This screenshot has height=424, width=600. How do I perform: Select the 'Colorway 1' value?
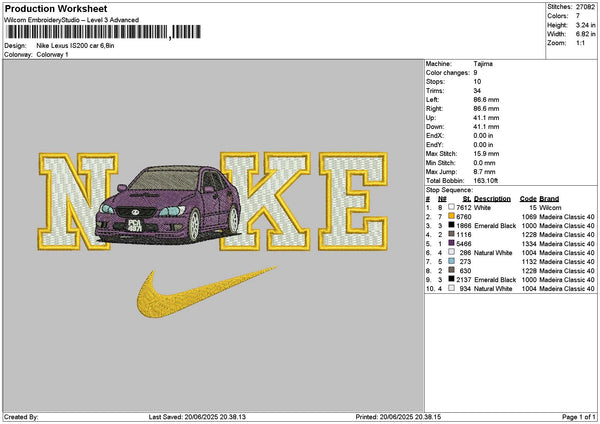(x=52, y=54)
